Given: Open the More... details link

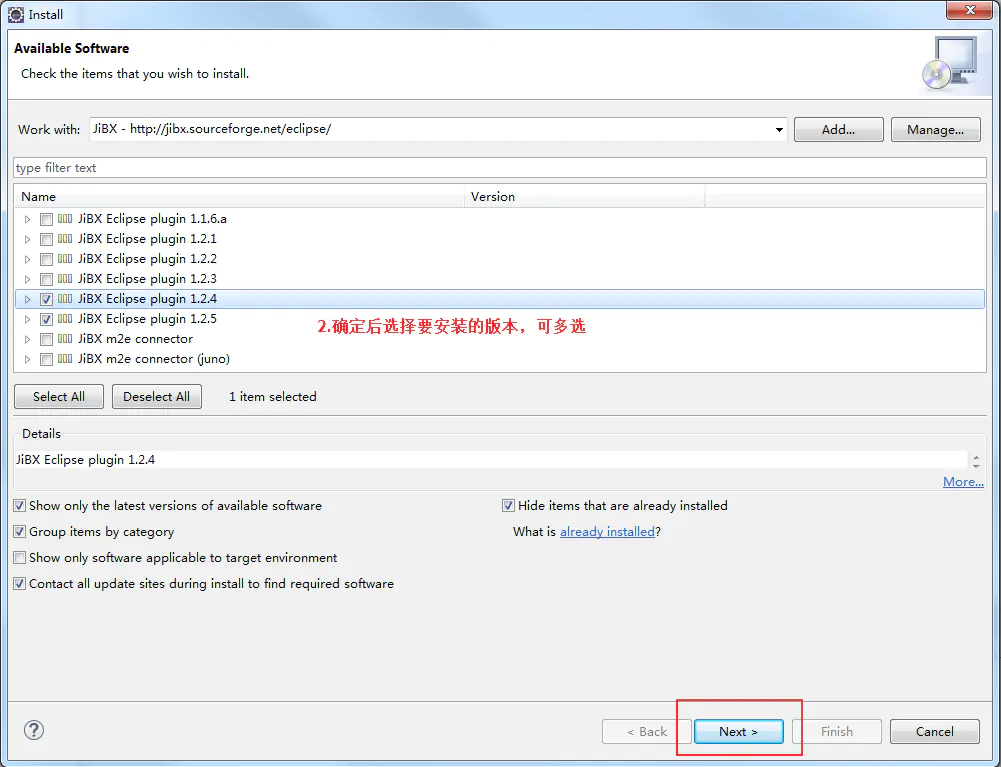Looking at the screenshot, I should click(x=963, y=482).
